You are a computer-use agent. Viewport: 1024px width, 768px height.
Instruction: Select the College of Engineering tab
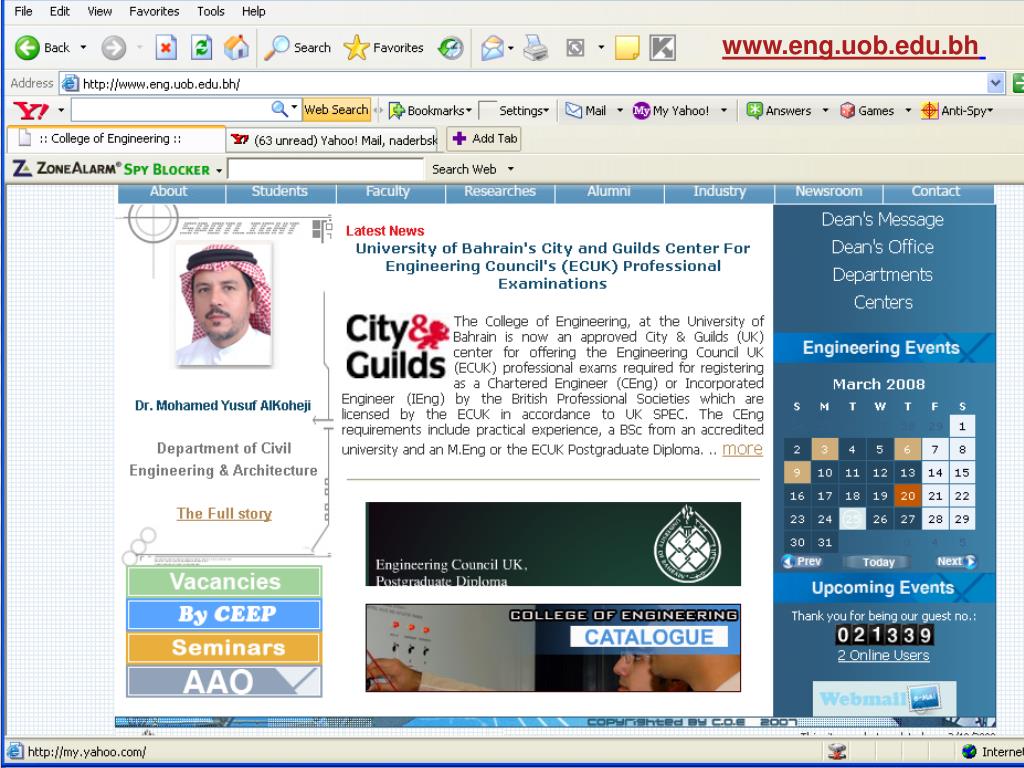tap(116, 138)
